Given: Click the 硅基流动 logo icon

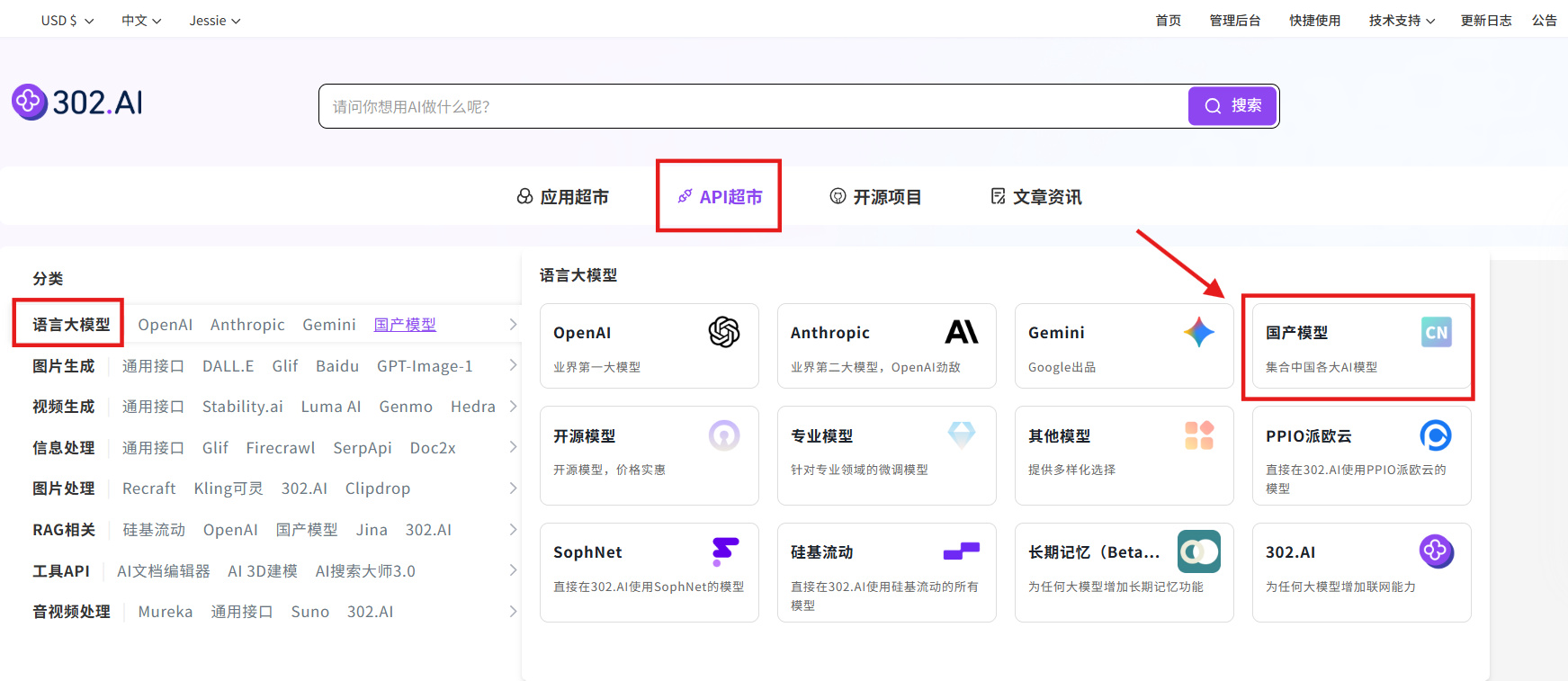Looking at the screenshot, I should tap(962, 551).
